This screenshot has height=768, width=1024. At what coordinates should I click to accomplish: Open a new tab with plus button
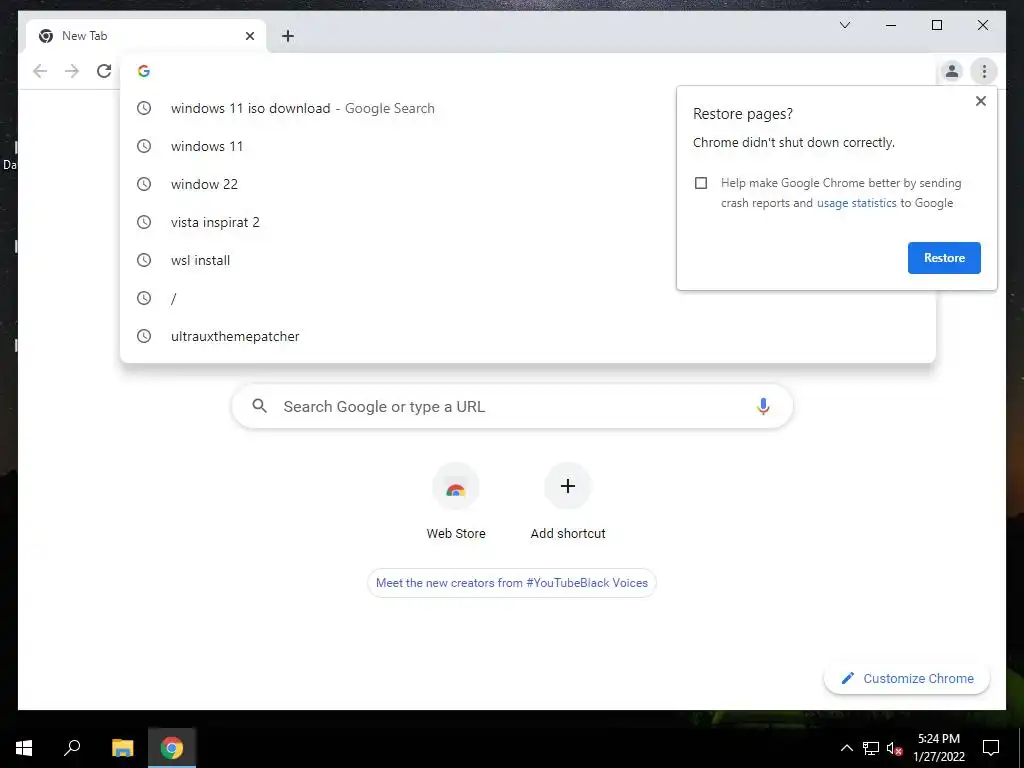pyautogui.click(x=288, y=36)
